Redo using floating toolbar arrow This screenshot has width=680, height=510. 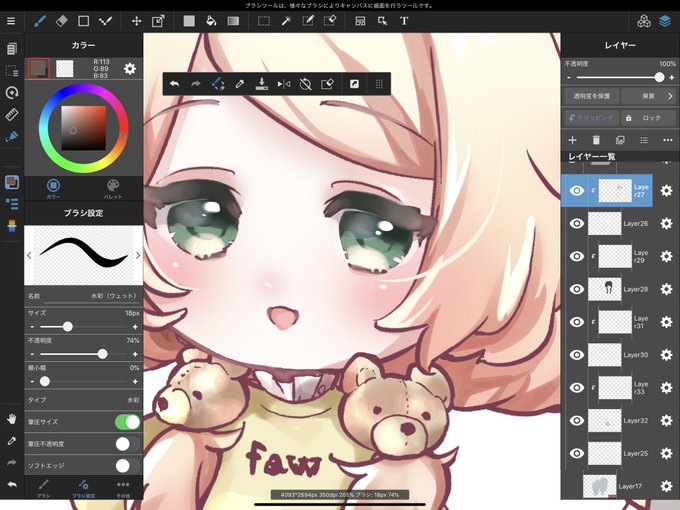(196, 84)
